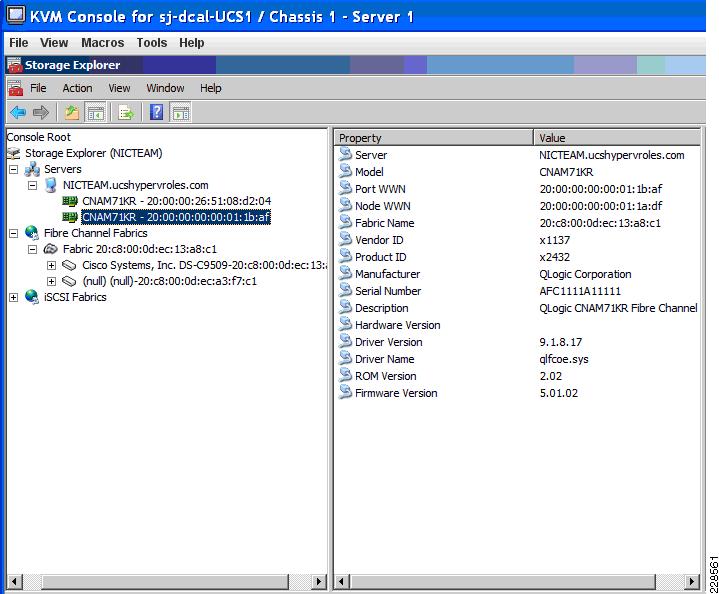Open the Storage Explorer File menu
Image resolution: width=719 pixels, height=594 pixels.
click(x=38, y=88)
